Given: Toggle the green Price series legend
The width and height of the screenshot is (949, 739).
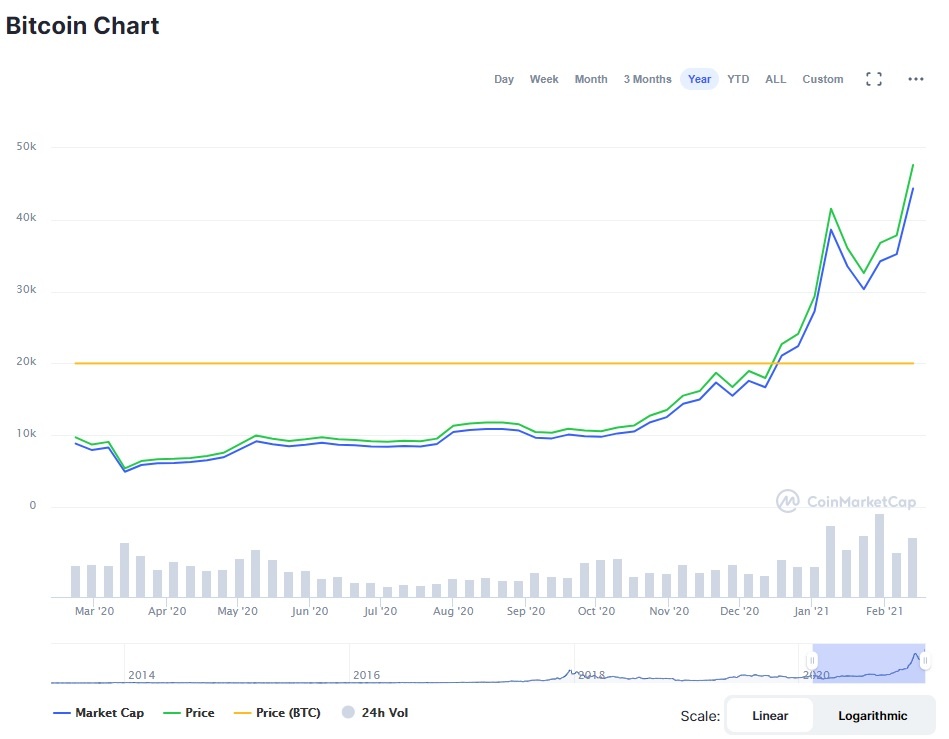Looking at the screenshot, I should pos(188,713).
